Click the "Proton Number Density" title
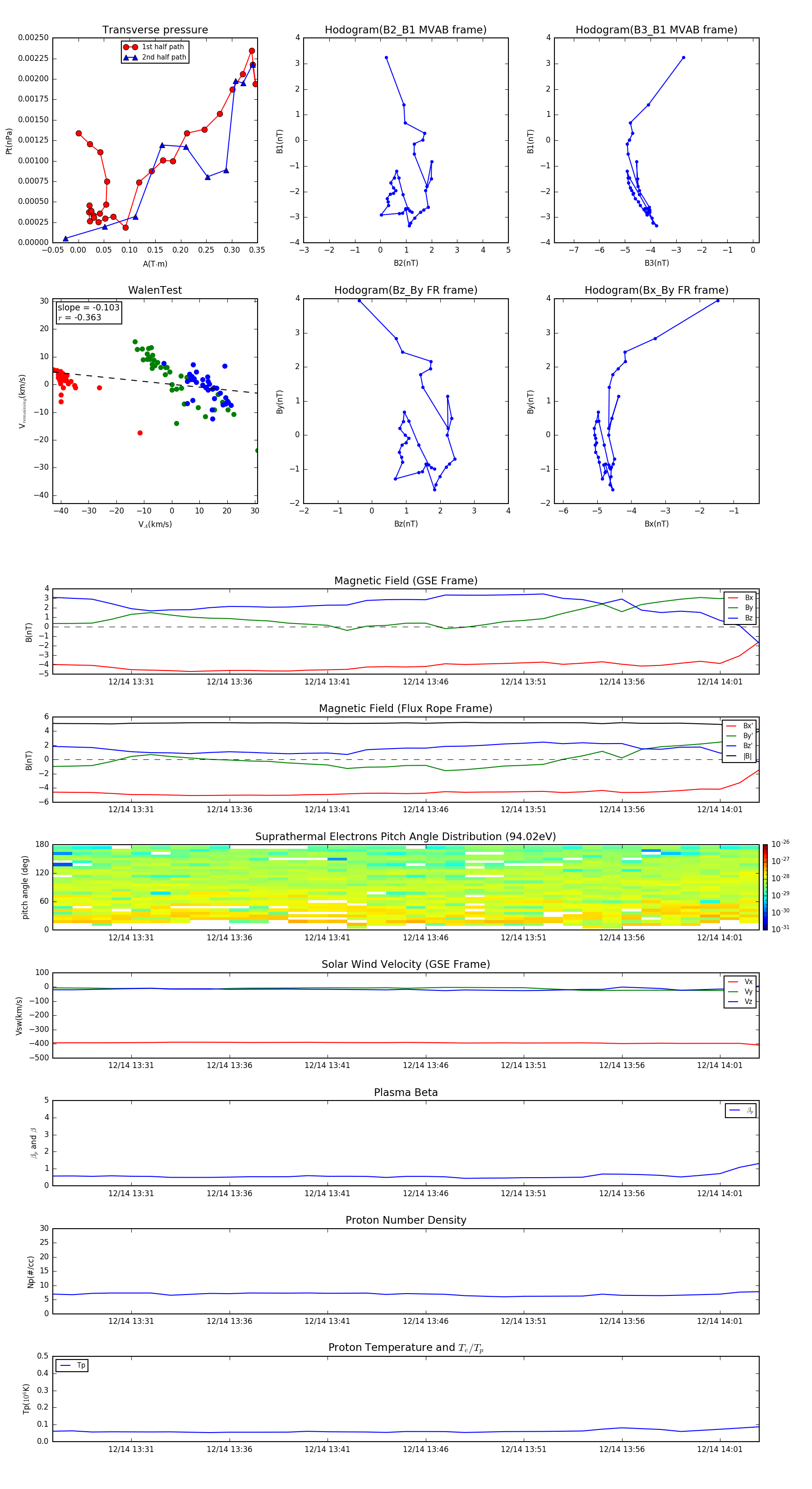Screen dimensions: 812x1489 [x=406, y=1220]
